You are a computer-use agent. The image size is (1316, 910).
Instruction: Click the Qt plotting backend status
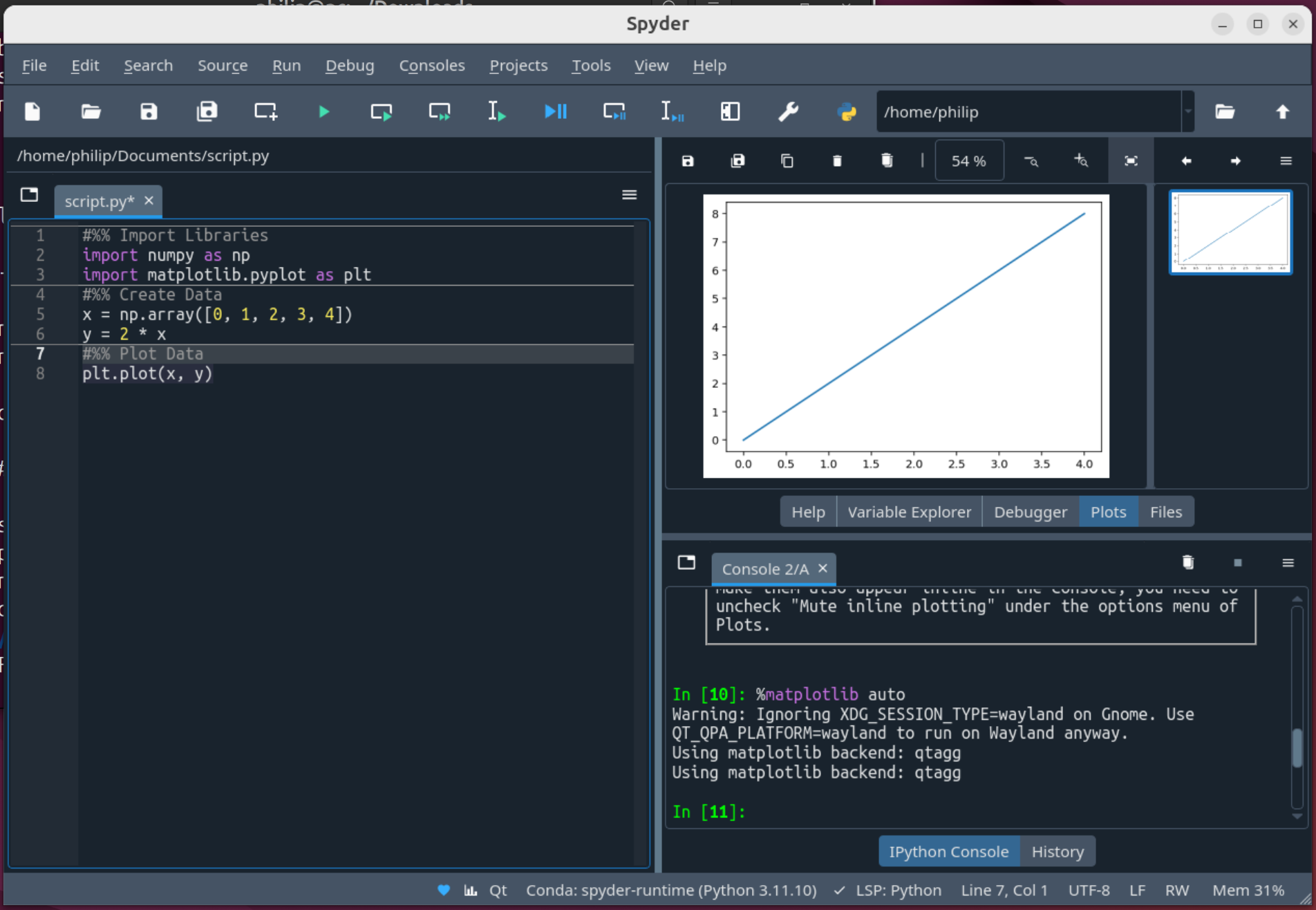486,891
